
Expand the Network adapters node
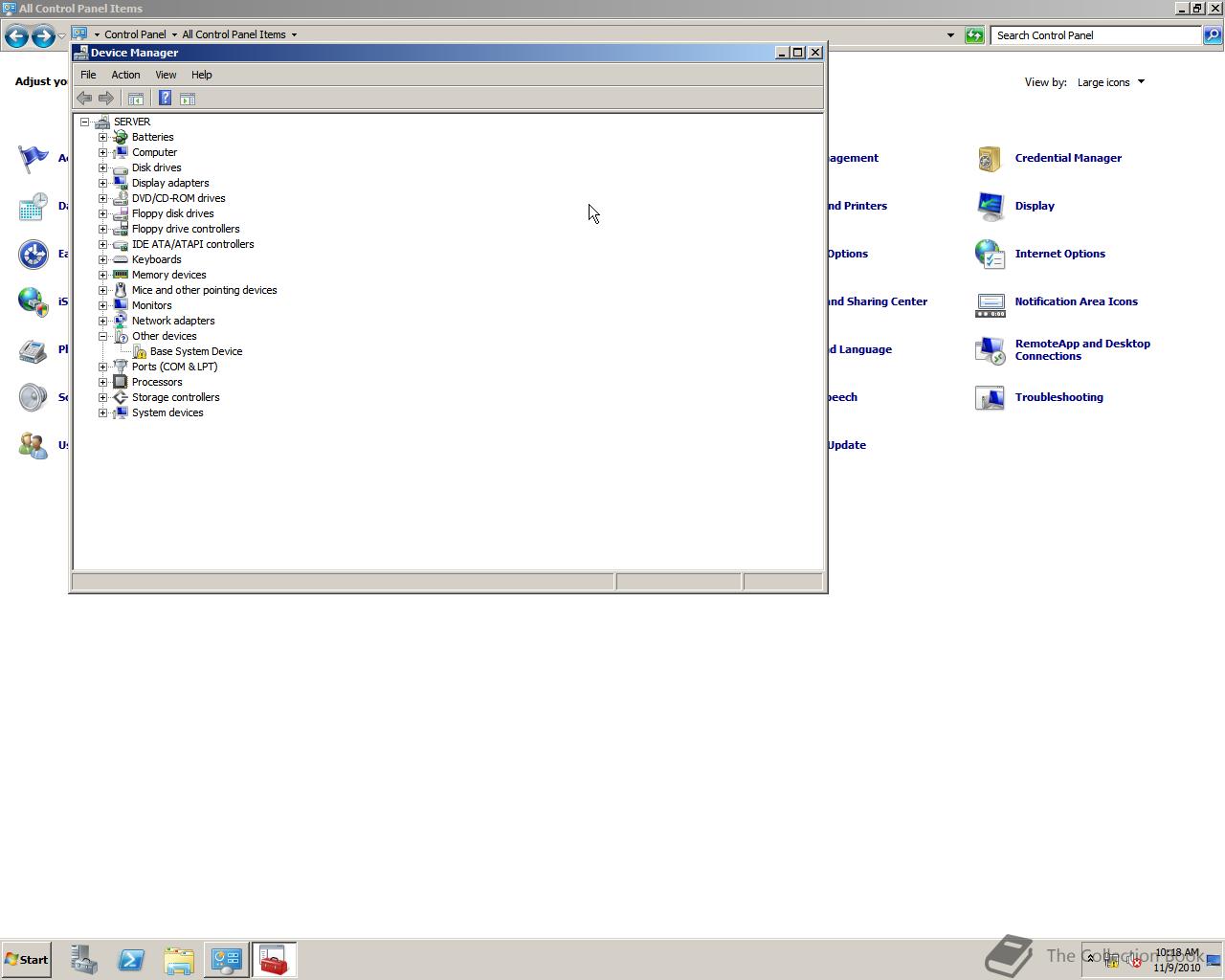coord(103,321)
